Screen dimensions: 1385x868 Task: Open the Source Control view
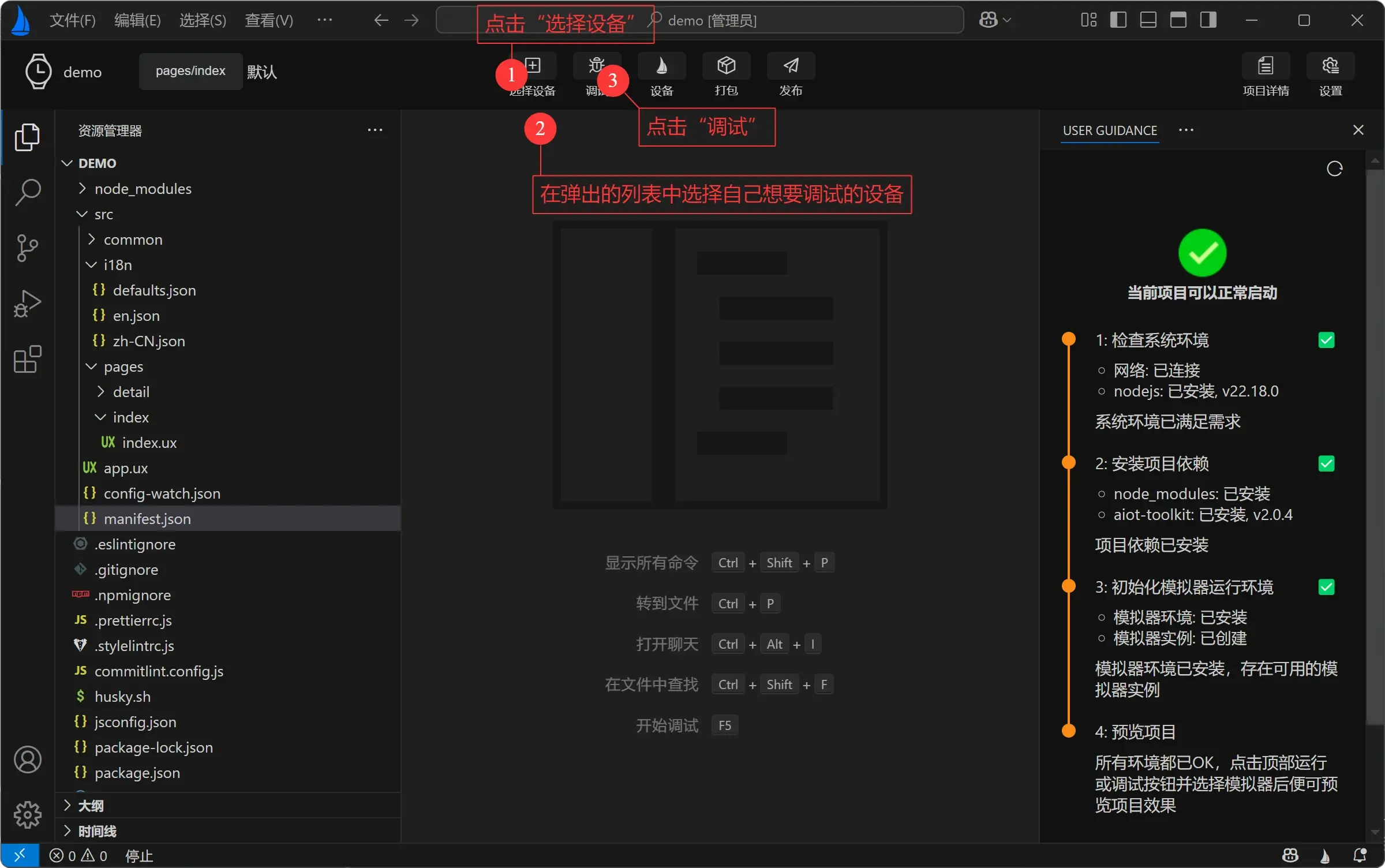(x=27, y=248)
